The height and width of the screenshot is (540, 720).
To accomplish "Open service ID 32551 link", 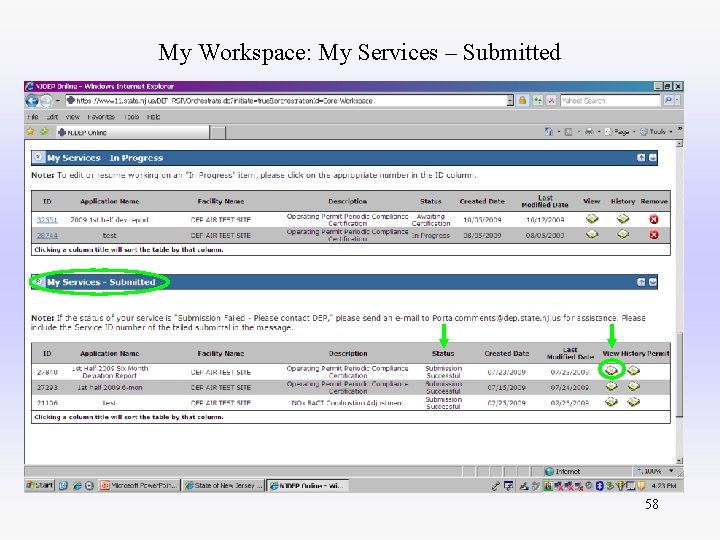I will click(47, 220).
